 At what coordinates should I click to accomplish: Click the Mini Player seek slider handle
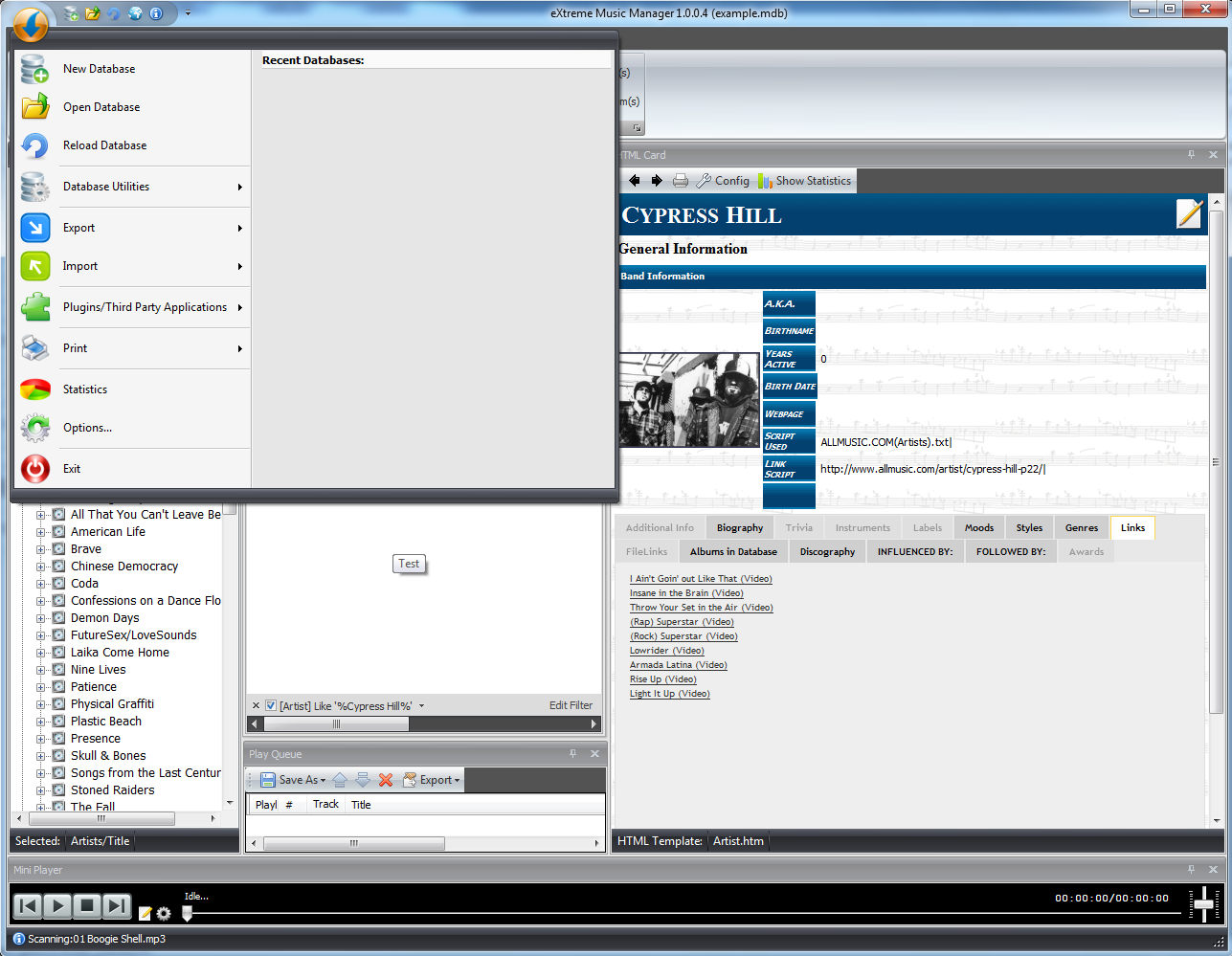coord(188,914)
